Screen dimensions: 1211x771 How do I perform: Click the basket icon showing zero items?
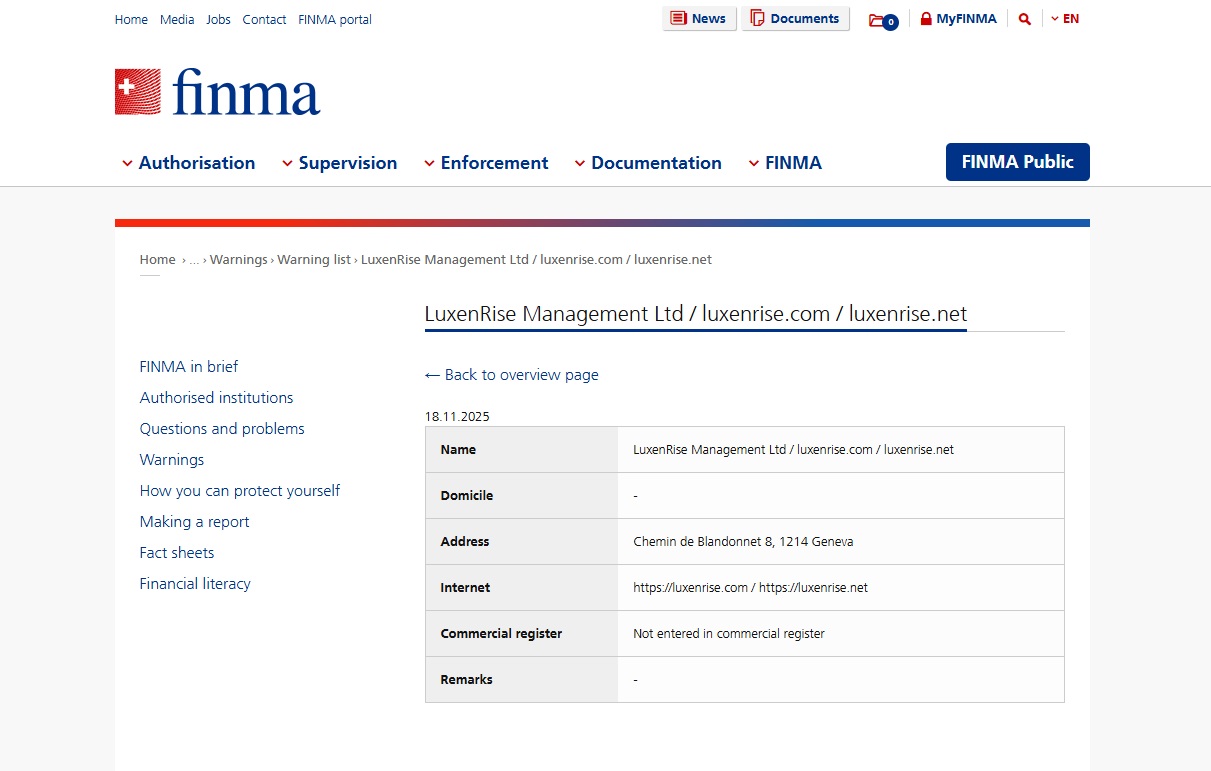(879, 20)
